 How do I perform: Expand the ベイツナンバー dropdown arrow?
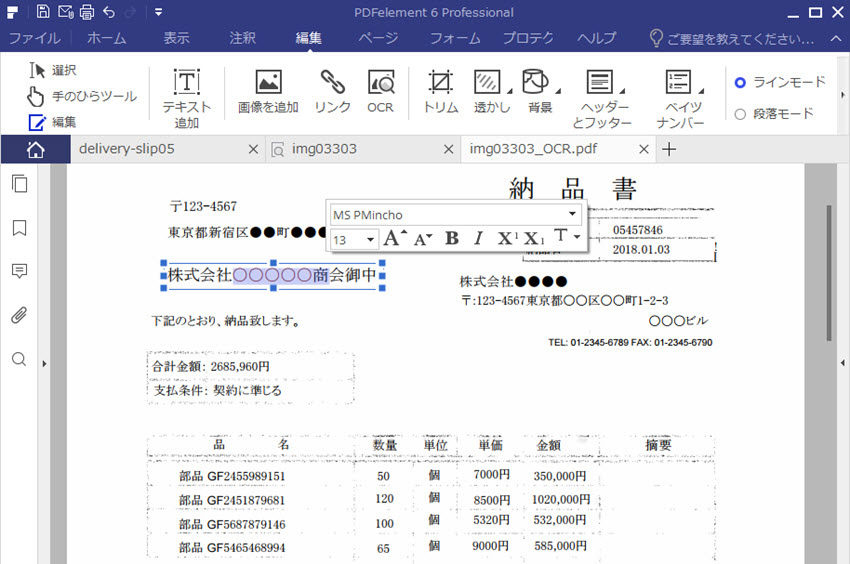701,91
